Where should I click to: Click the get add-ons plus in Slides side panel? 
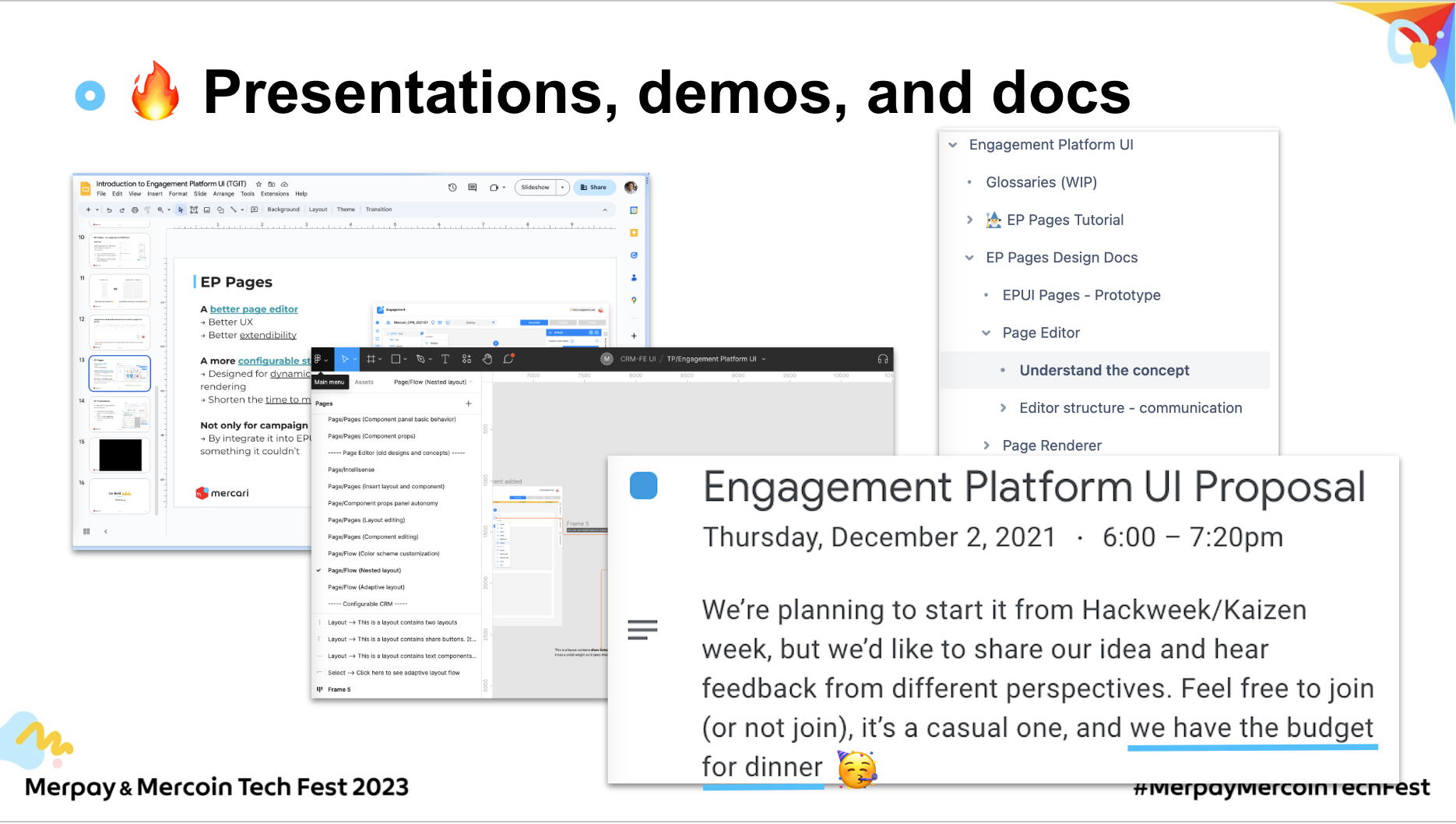634,336
